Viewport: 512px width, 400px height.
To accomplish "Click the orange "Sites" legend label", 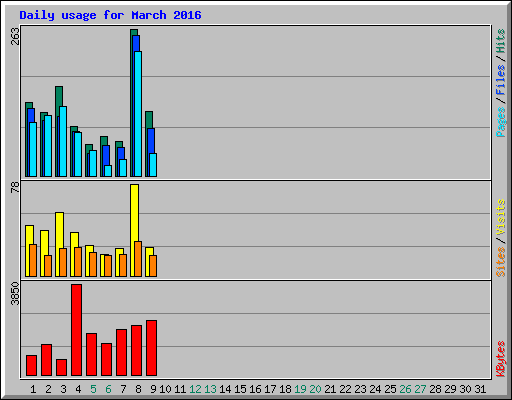I will 501,262.
